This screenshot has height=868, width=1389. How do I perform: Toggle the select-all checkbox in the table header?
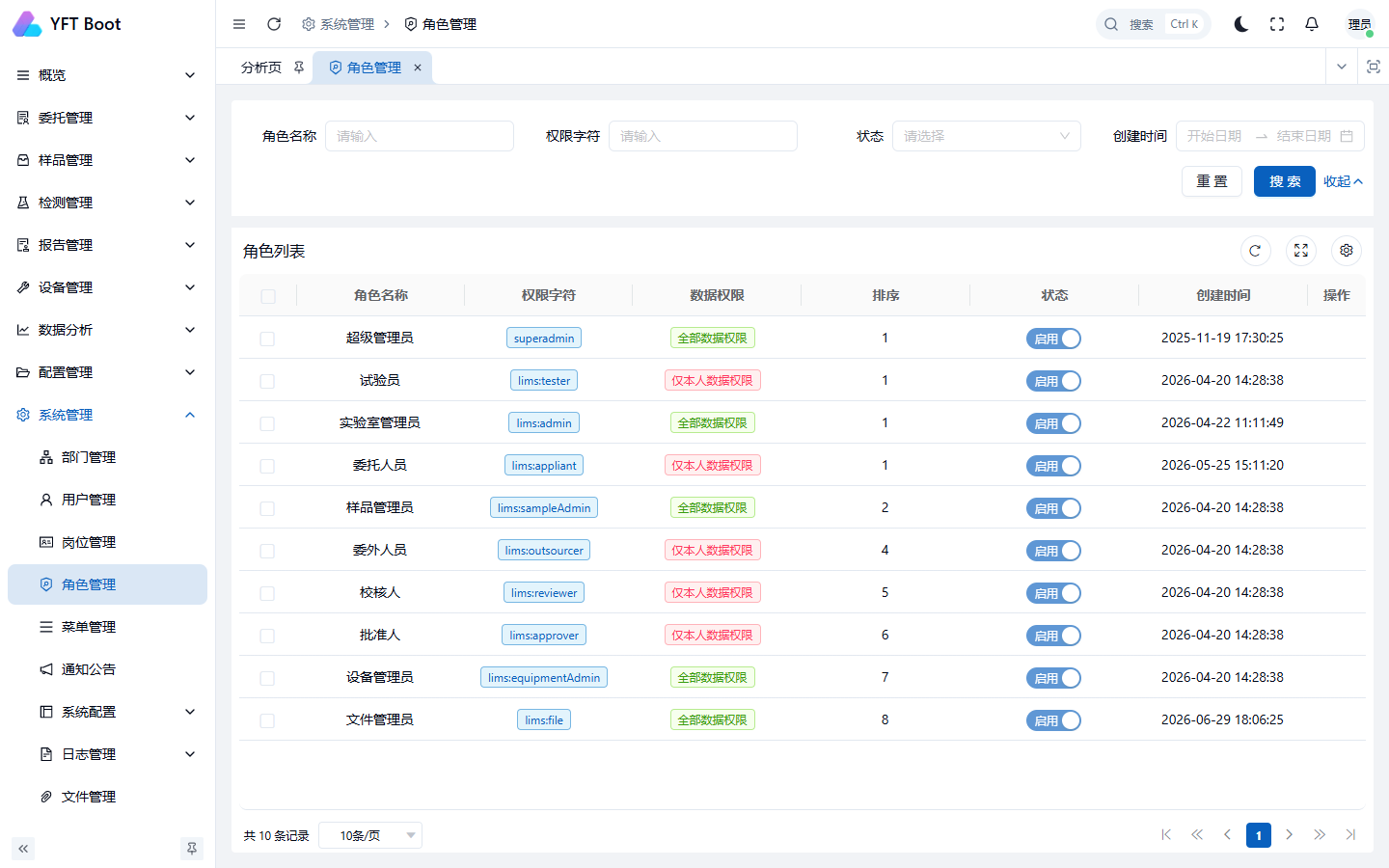tap(268, 296)
